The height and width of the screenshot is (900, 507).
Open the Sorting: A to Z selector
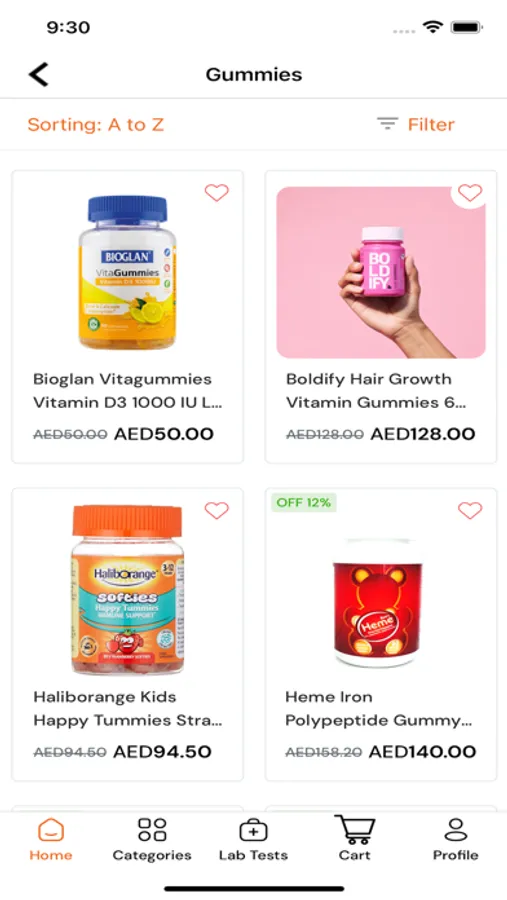96,125
